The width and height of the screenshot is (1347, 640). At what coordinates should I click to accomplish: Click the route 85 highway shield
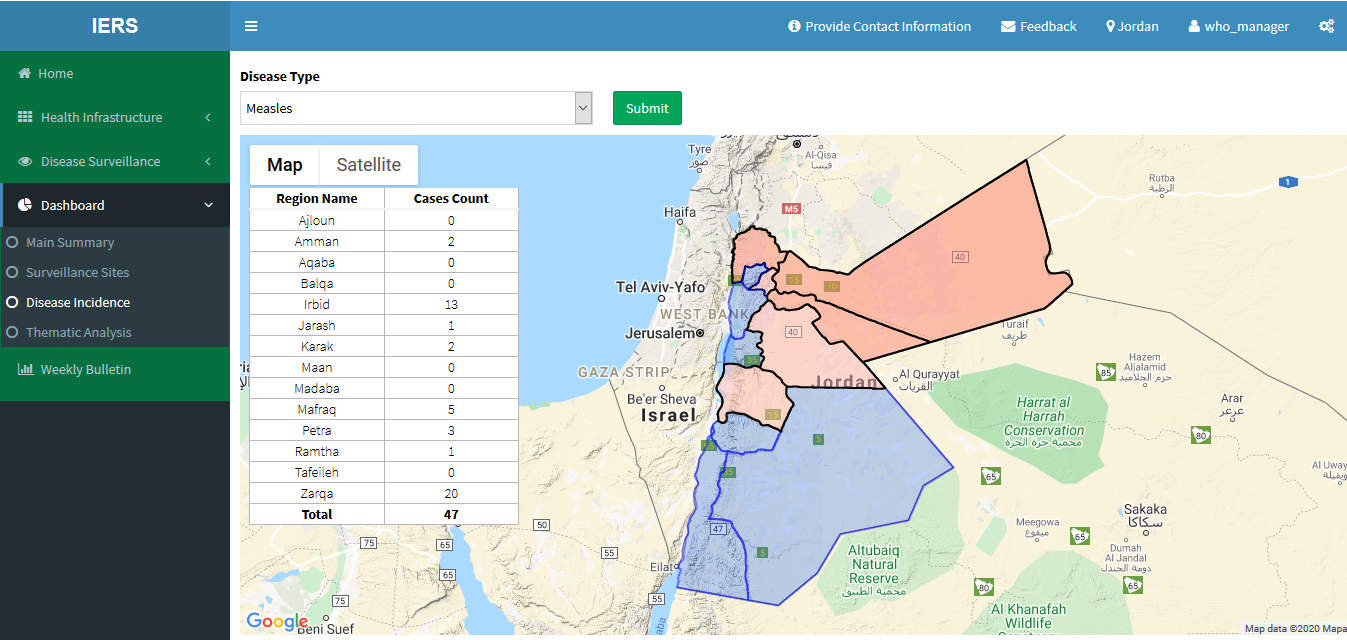1105,372
